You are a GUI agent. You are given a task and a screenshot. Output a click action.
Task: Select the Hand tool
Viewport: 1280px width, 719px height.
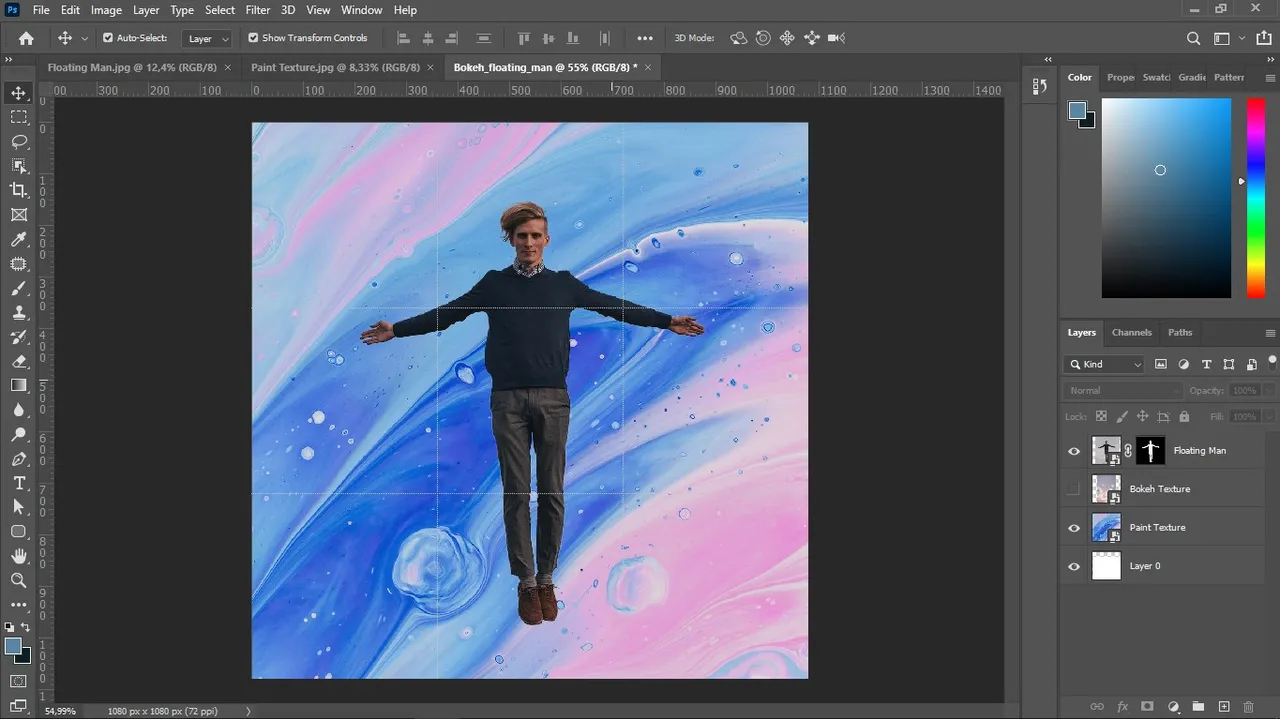pos(19,556)
